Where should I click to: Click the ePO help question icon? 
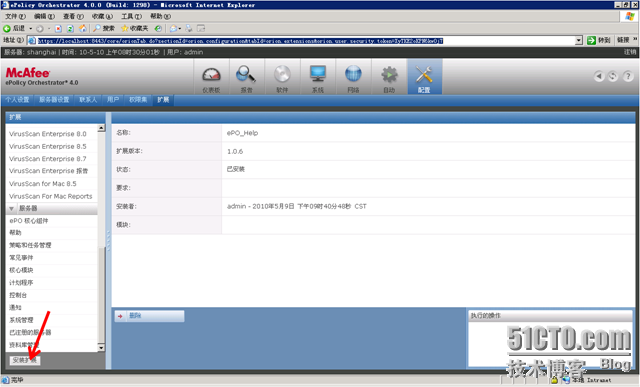coord(628,76)
